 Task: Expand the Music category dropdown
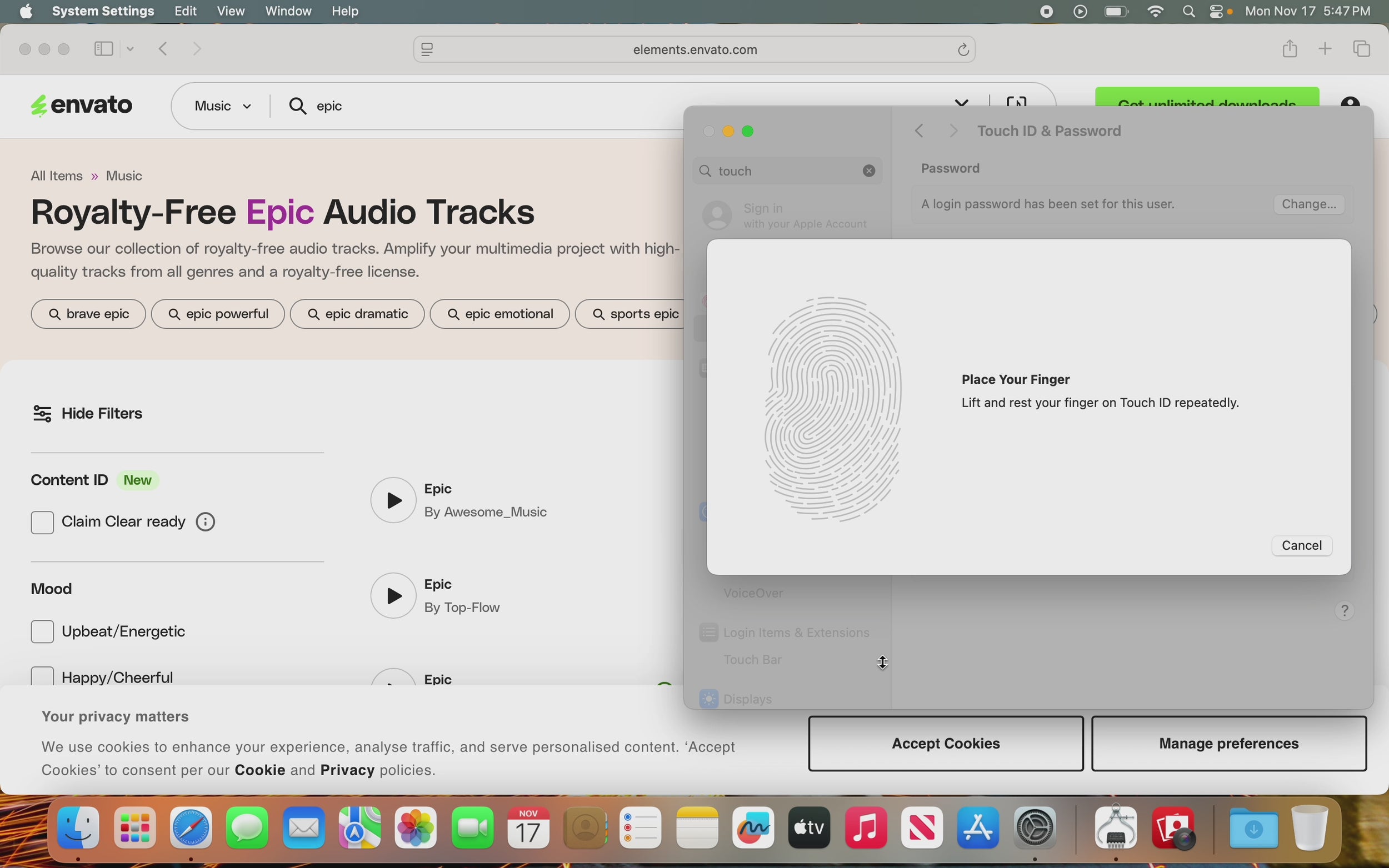(x=223, y=106)
